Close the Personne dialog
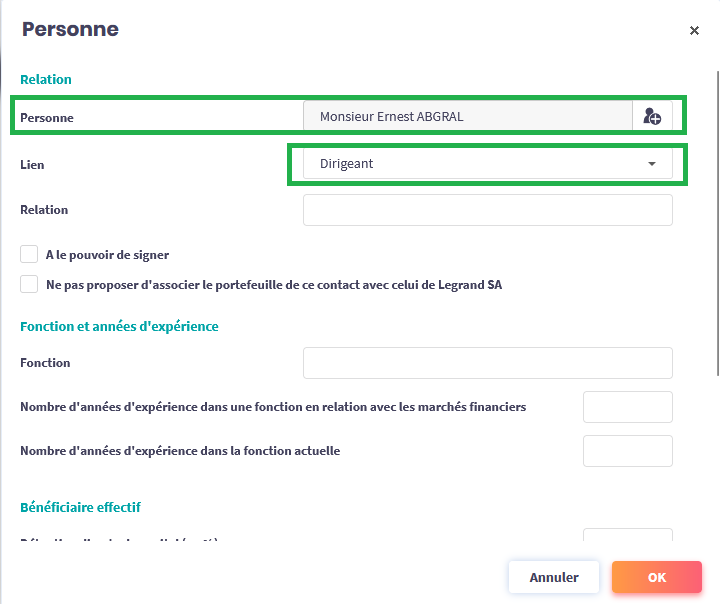The image size is (720, 604). click(694, 31)
